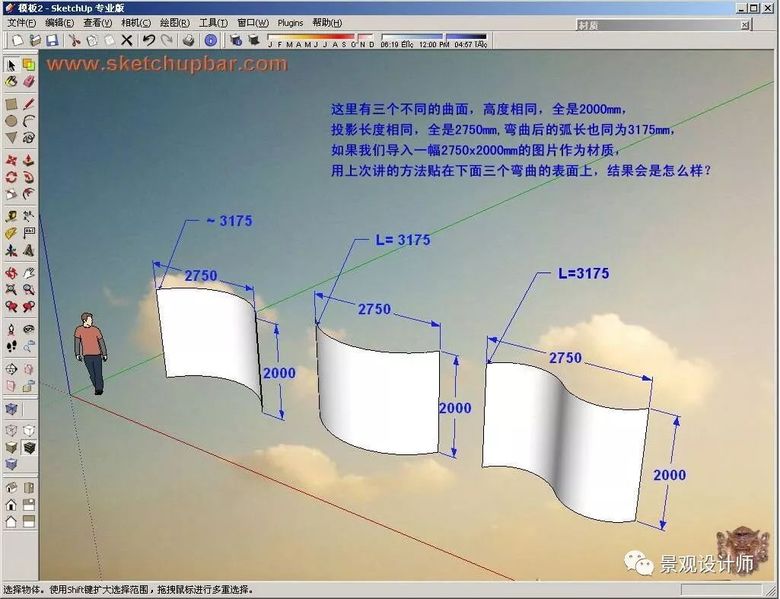This screenshot has width=780, height=599.
Task: Expand the 窗口(W) window menu
Action: [252, 22]
